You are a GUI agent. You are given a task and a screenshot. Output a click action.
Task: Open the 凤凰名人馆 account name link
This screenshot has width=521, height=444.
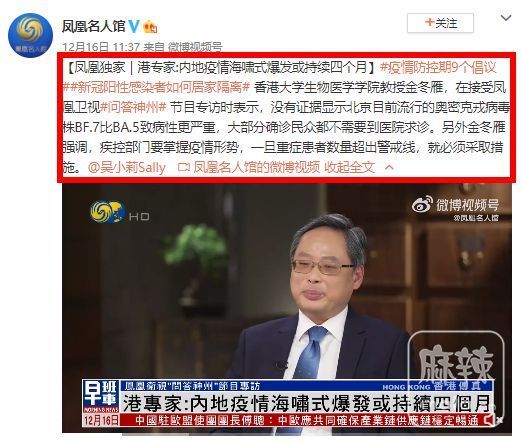93,26
